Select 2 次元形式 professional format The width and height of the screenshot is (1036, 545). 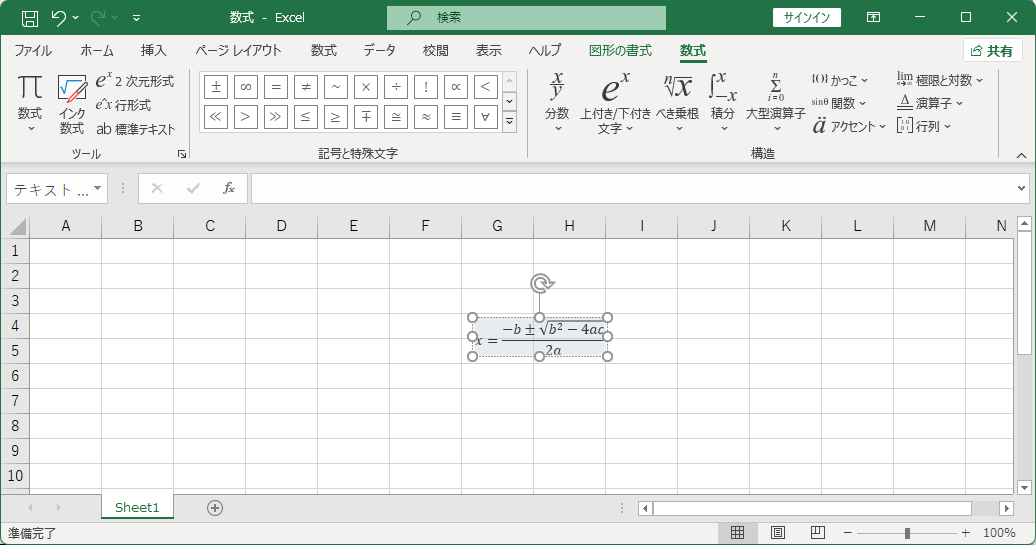(x=135, y=81)
